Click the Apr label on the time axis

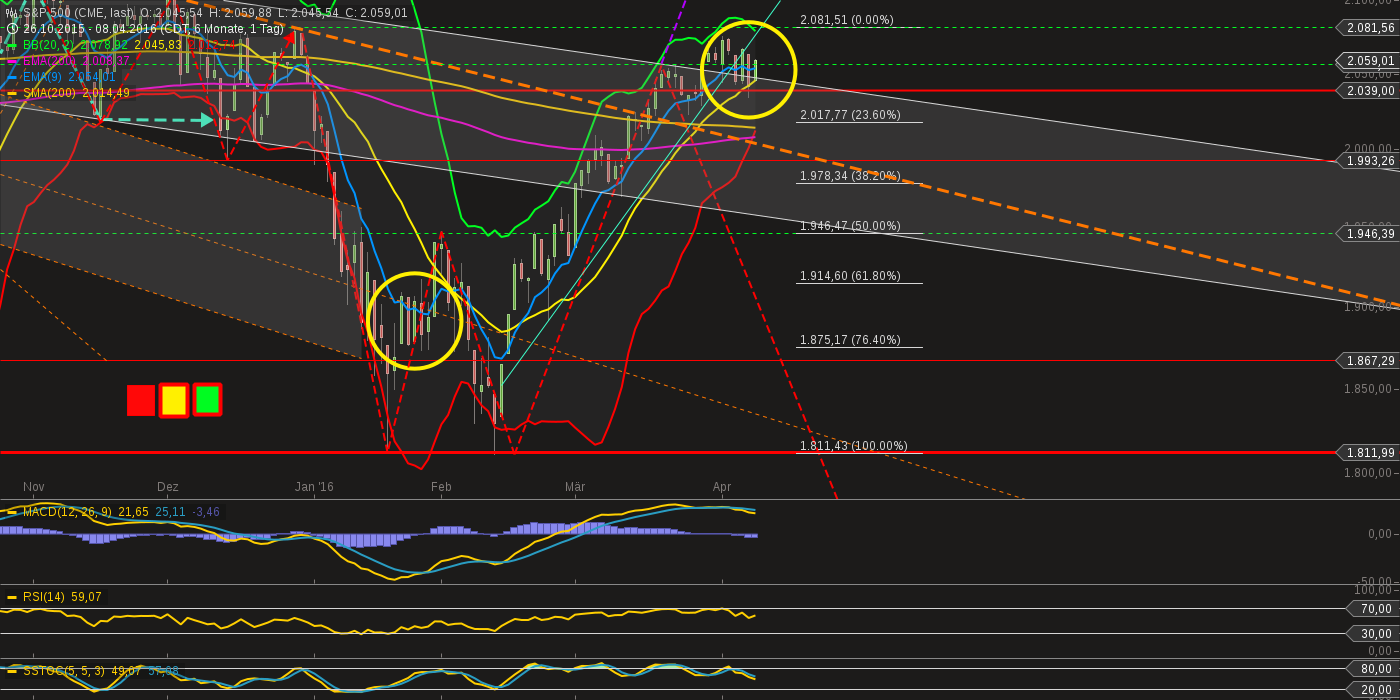pyautogui.click(x=722, y=487)
